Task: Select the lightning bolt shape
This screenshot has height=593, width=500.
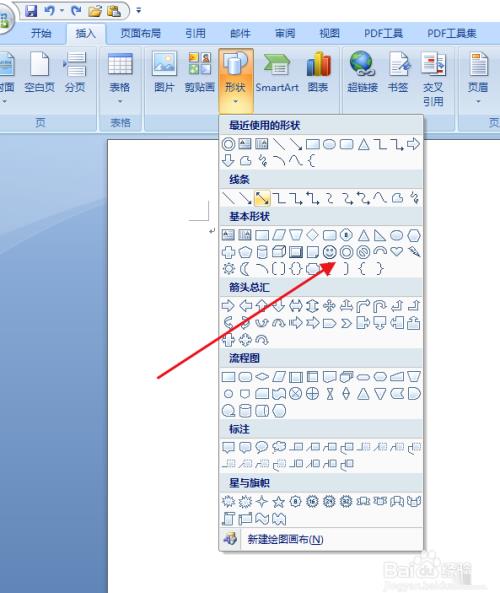Action: click(x=414, y=251)
